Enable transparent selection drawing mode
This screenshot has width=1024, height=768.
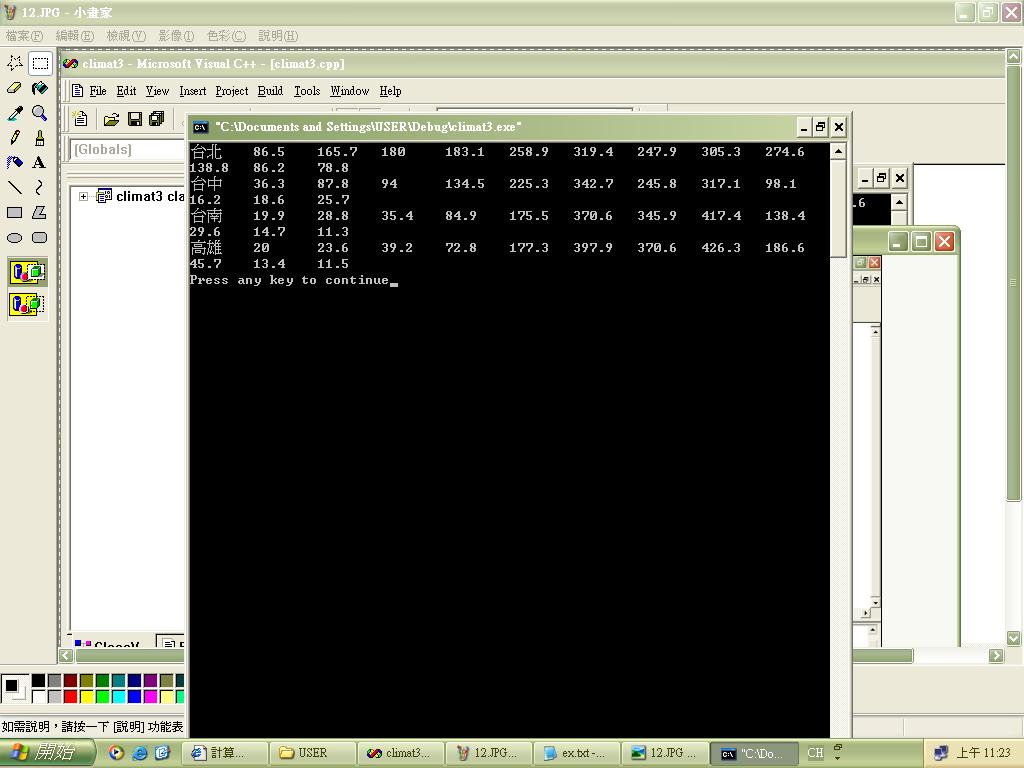[27, 303]
